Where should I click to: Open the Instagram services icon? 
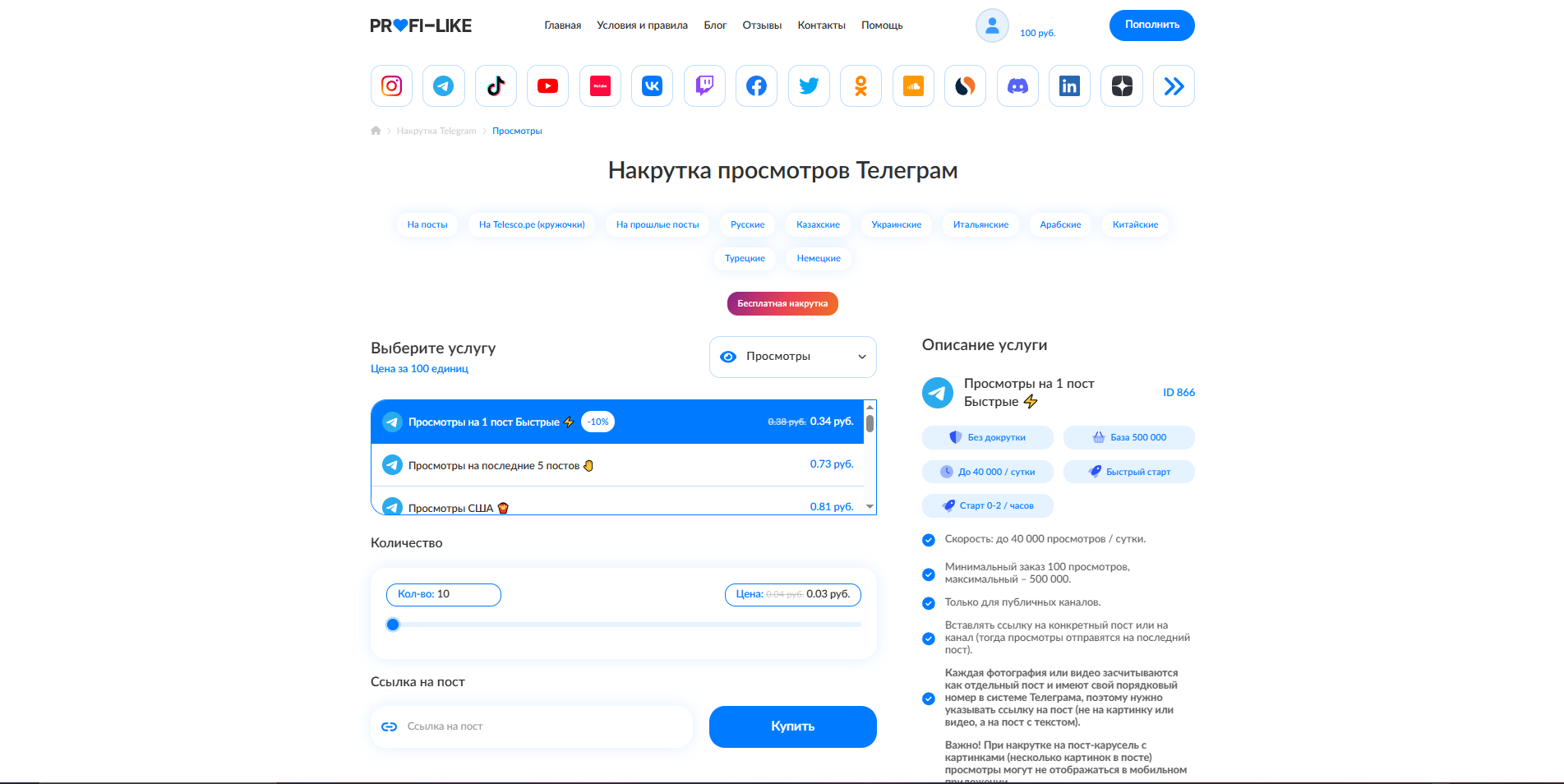click(391, 86)
